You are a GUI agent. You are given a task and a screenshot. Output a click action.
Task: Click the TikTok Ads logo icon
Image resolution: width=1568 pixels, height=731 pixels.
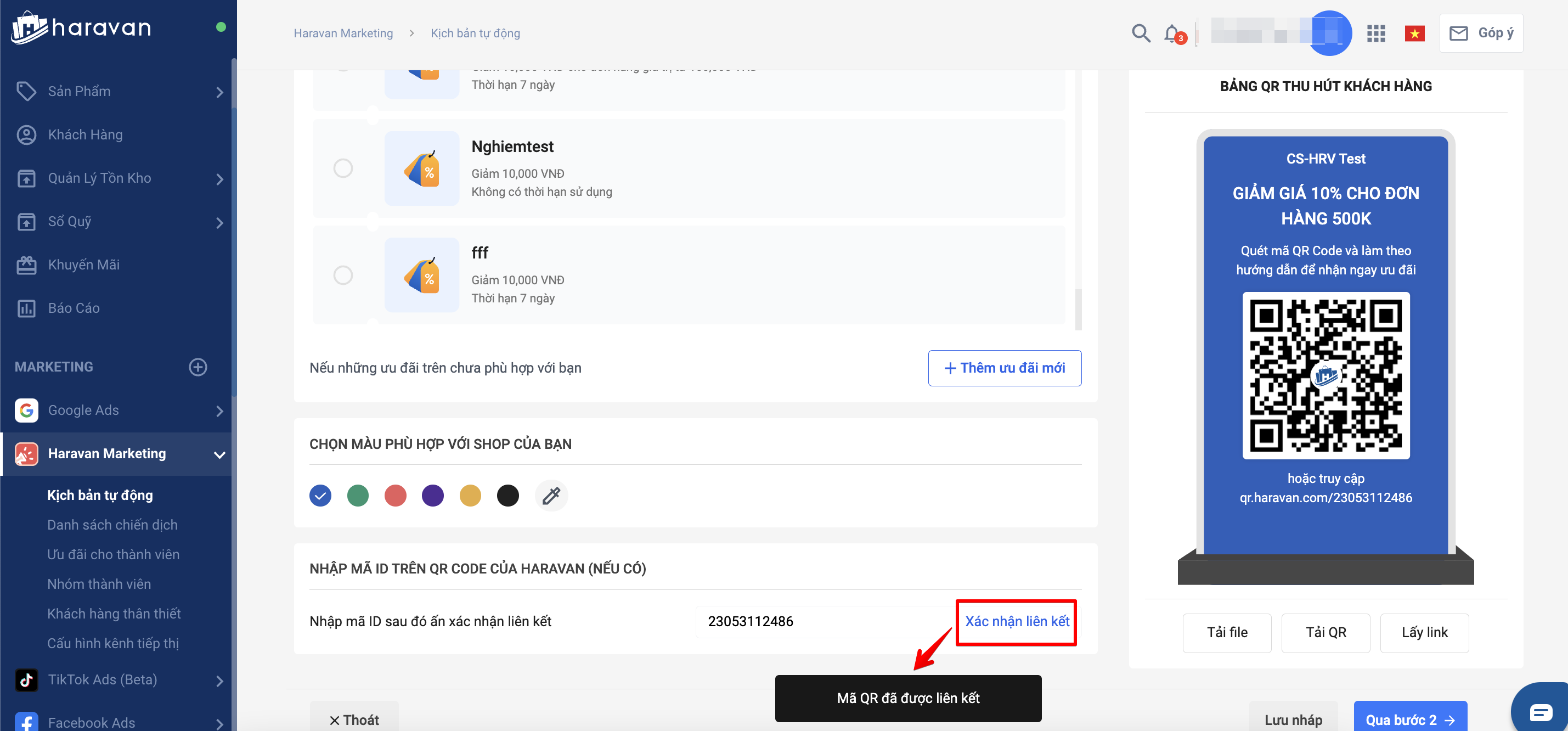(x=26, y=680)
